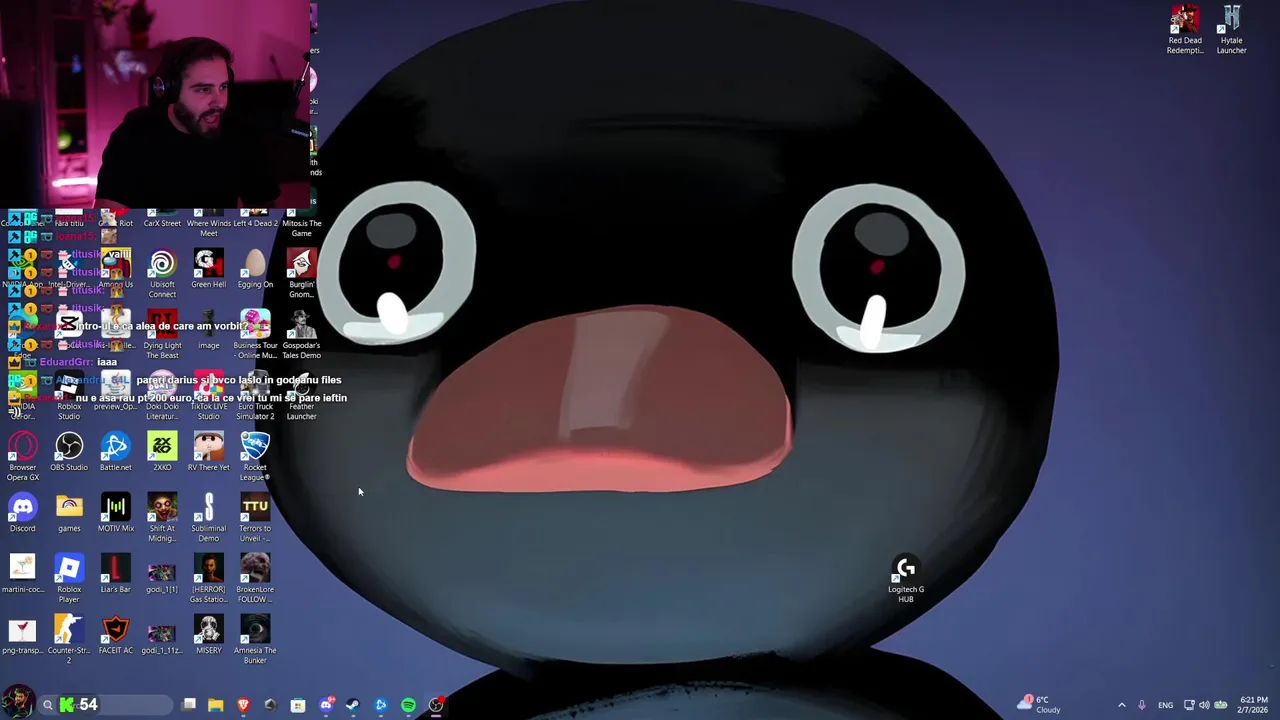Open Doki Doki Literature shortcut

point(162,396)
